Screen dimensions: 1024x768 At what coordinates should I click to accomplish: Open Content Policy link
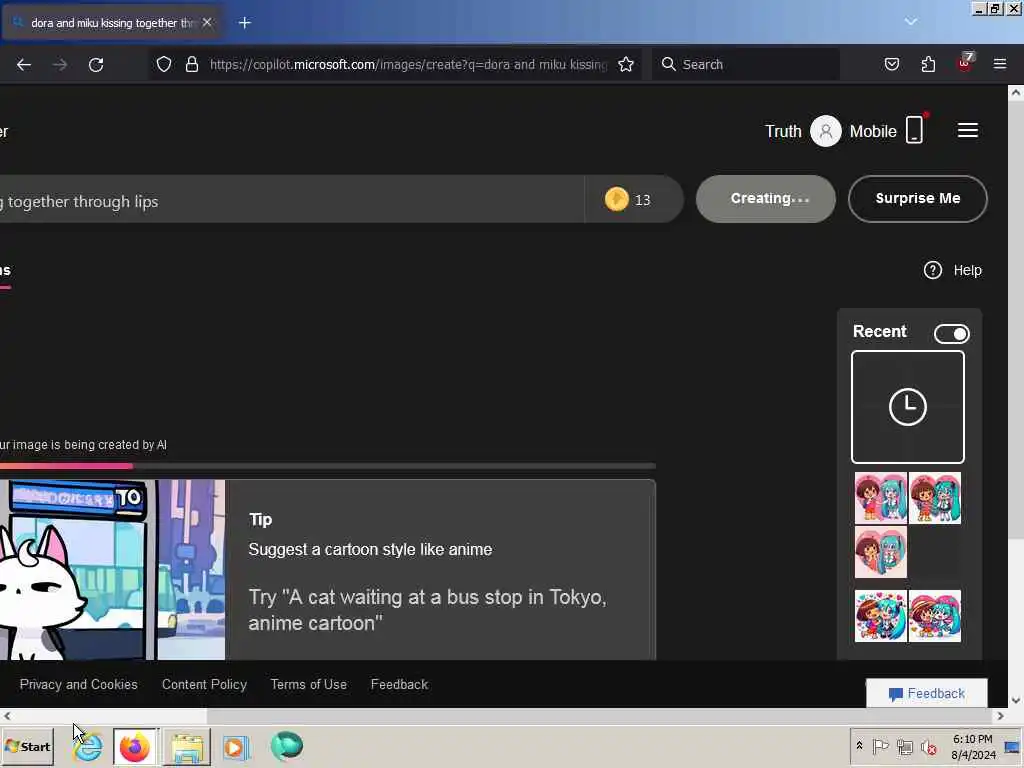click(x=204, y=684)
